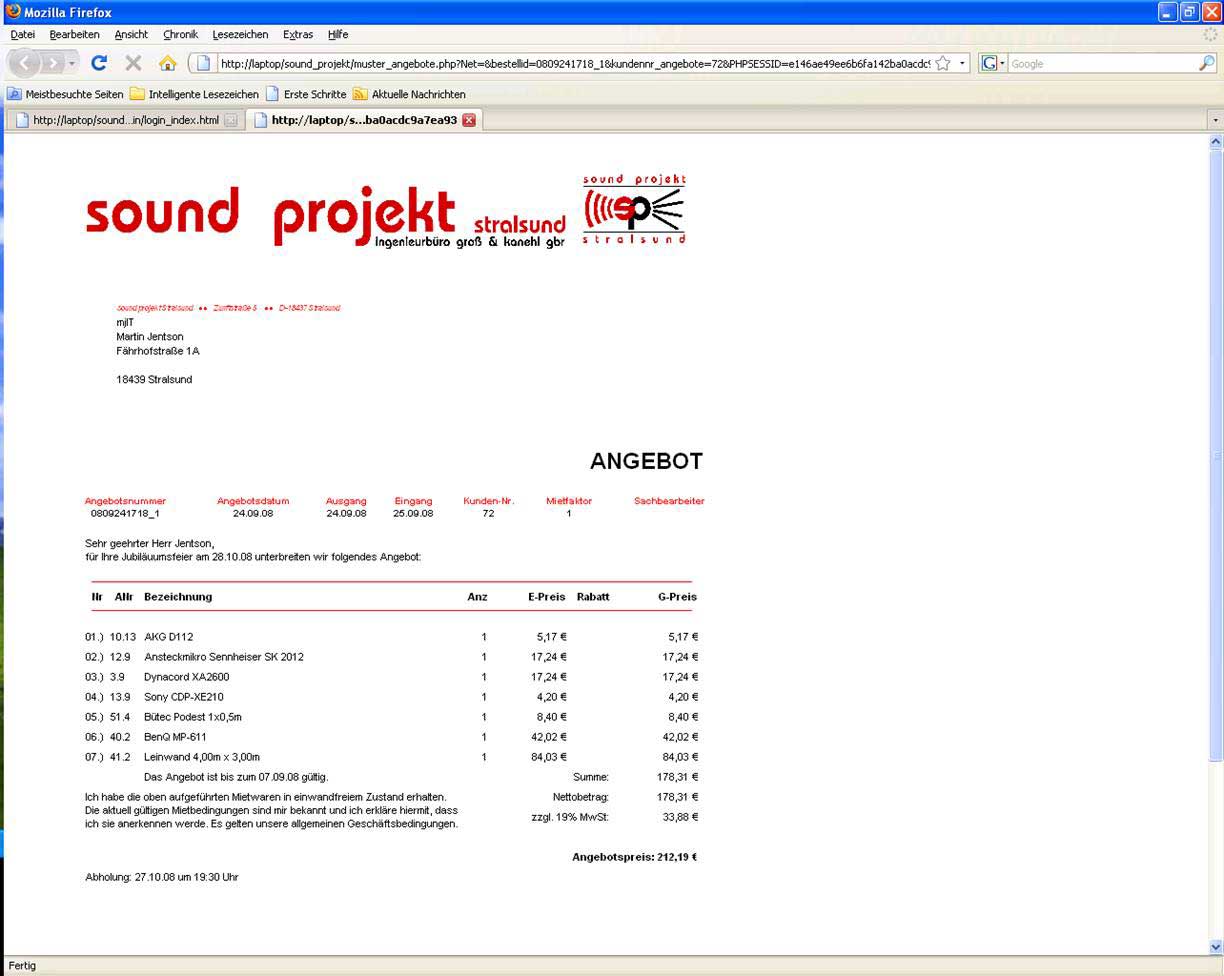
Task: Click recipient name Martin Jentson
Action: click(150, 337)
